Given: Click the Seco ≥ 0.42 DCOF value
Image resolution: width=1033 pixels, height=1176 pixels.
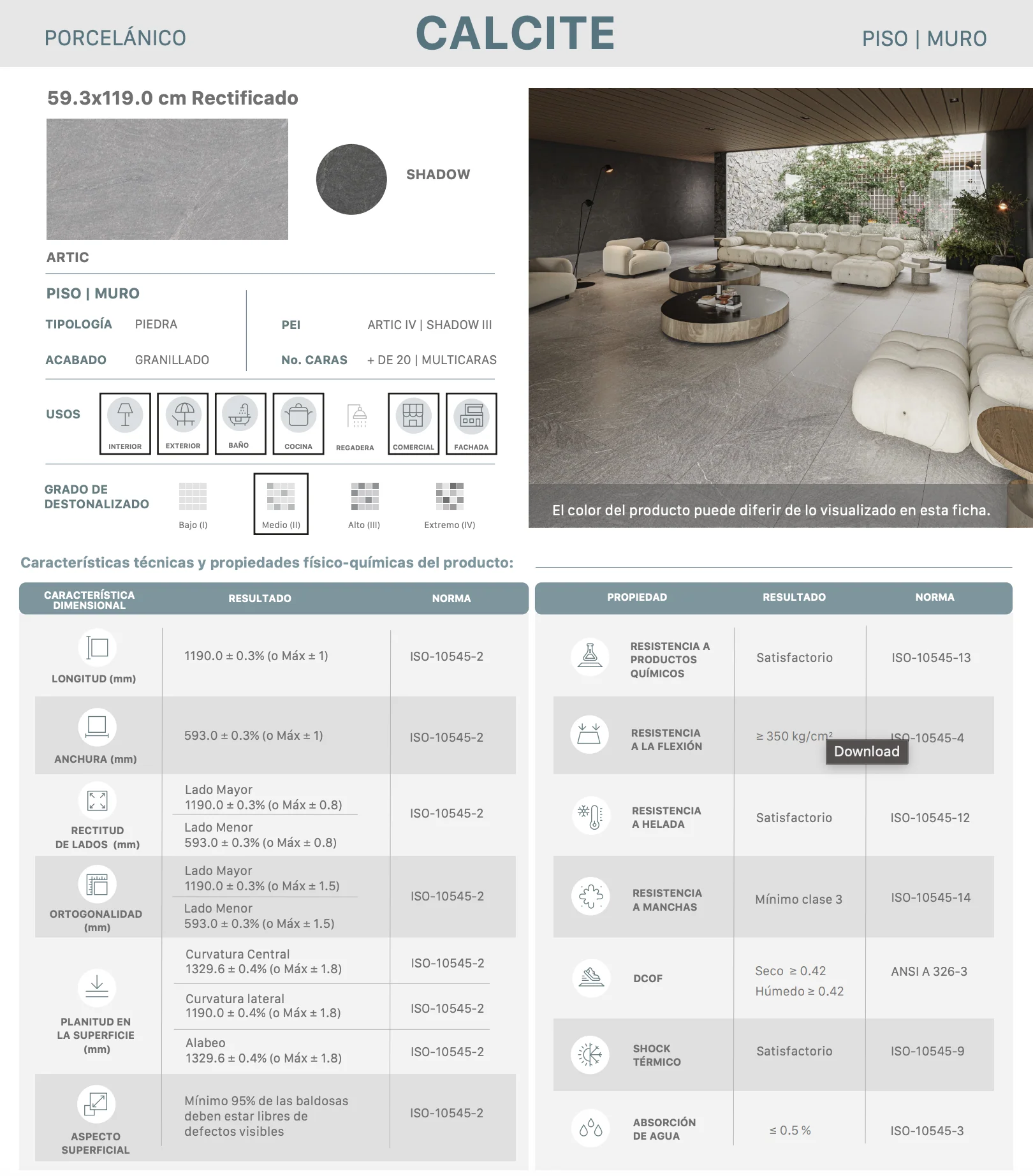Looking at the screenshot, I should [x=791, y=971].
